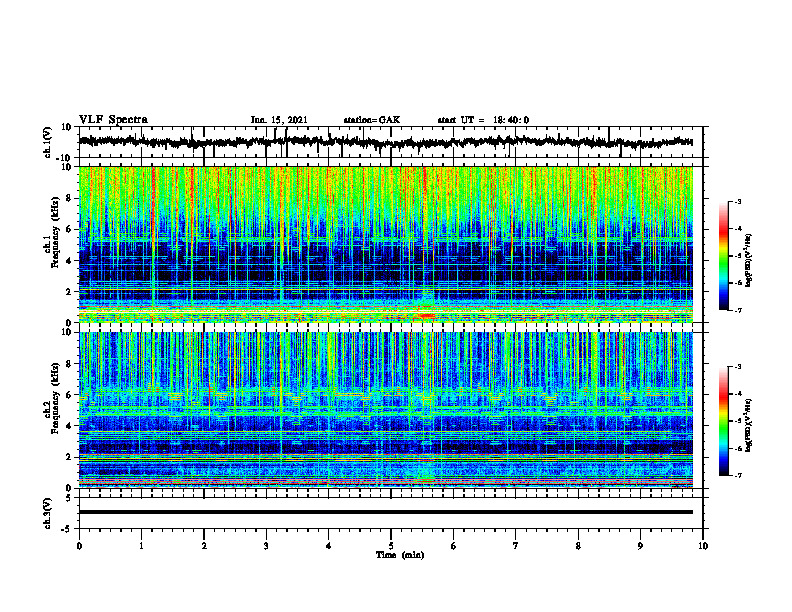
Task: Click the "ch.3(V)" axis label
Action: [x=48, y=514]
